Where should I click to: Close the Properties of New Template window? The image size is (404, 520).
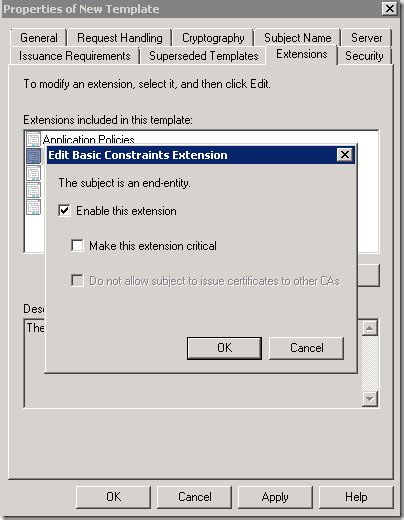pos(390,8)
